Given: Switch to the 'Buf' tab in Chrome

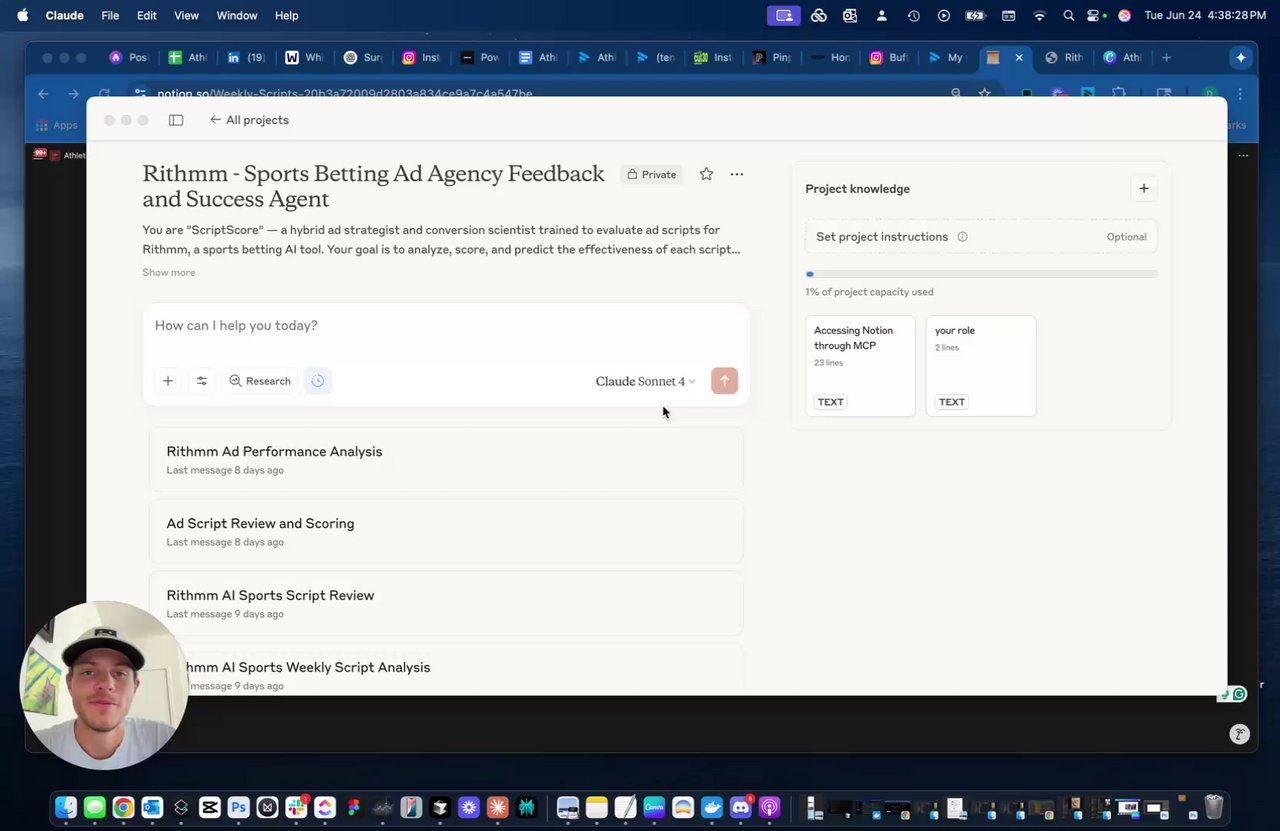Looking at the screenshot, I should 888,57.
